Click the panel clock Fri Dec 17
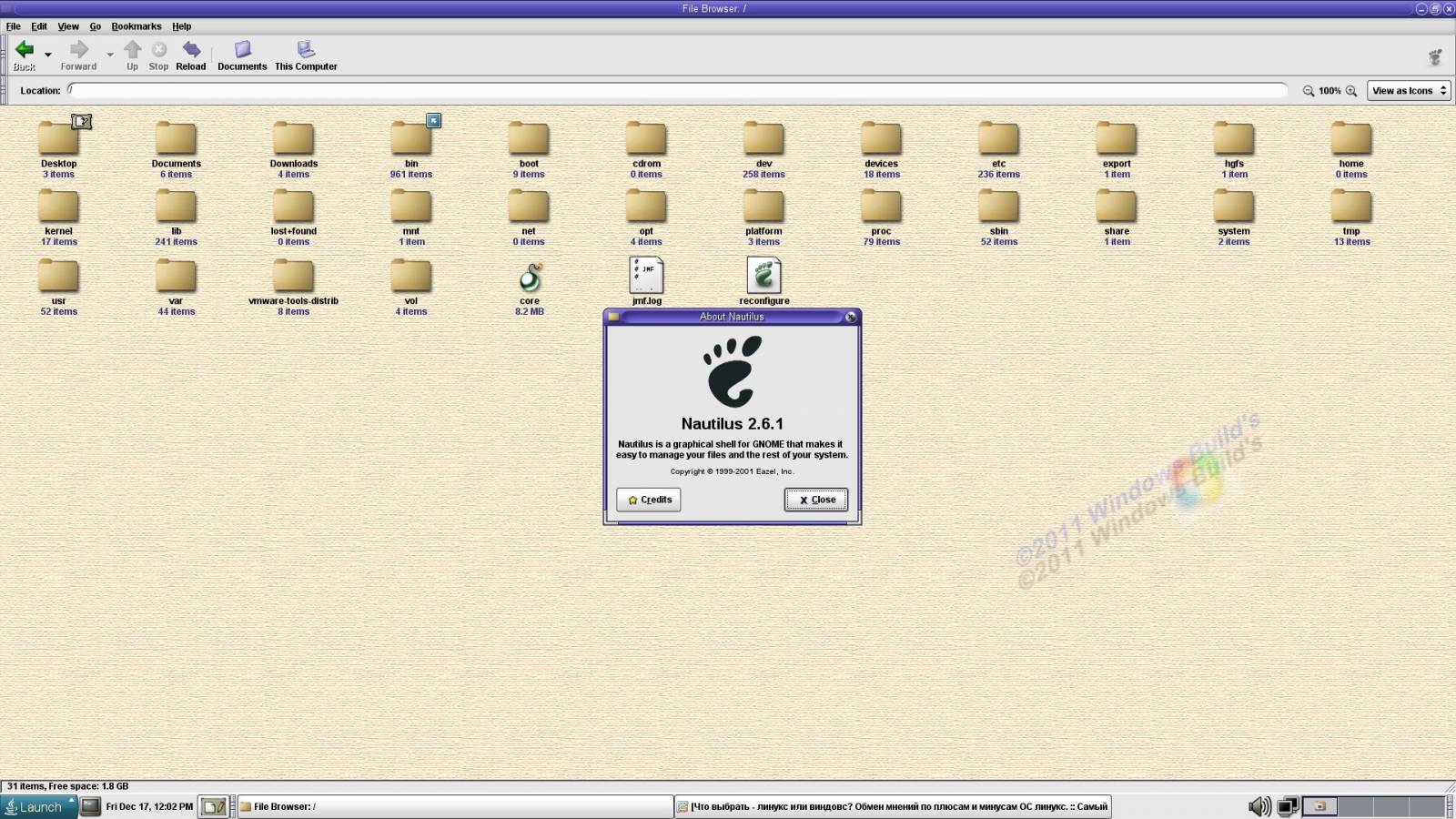1456x819 pixels. [149, 806]
